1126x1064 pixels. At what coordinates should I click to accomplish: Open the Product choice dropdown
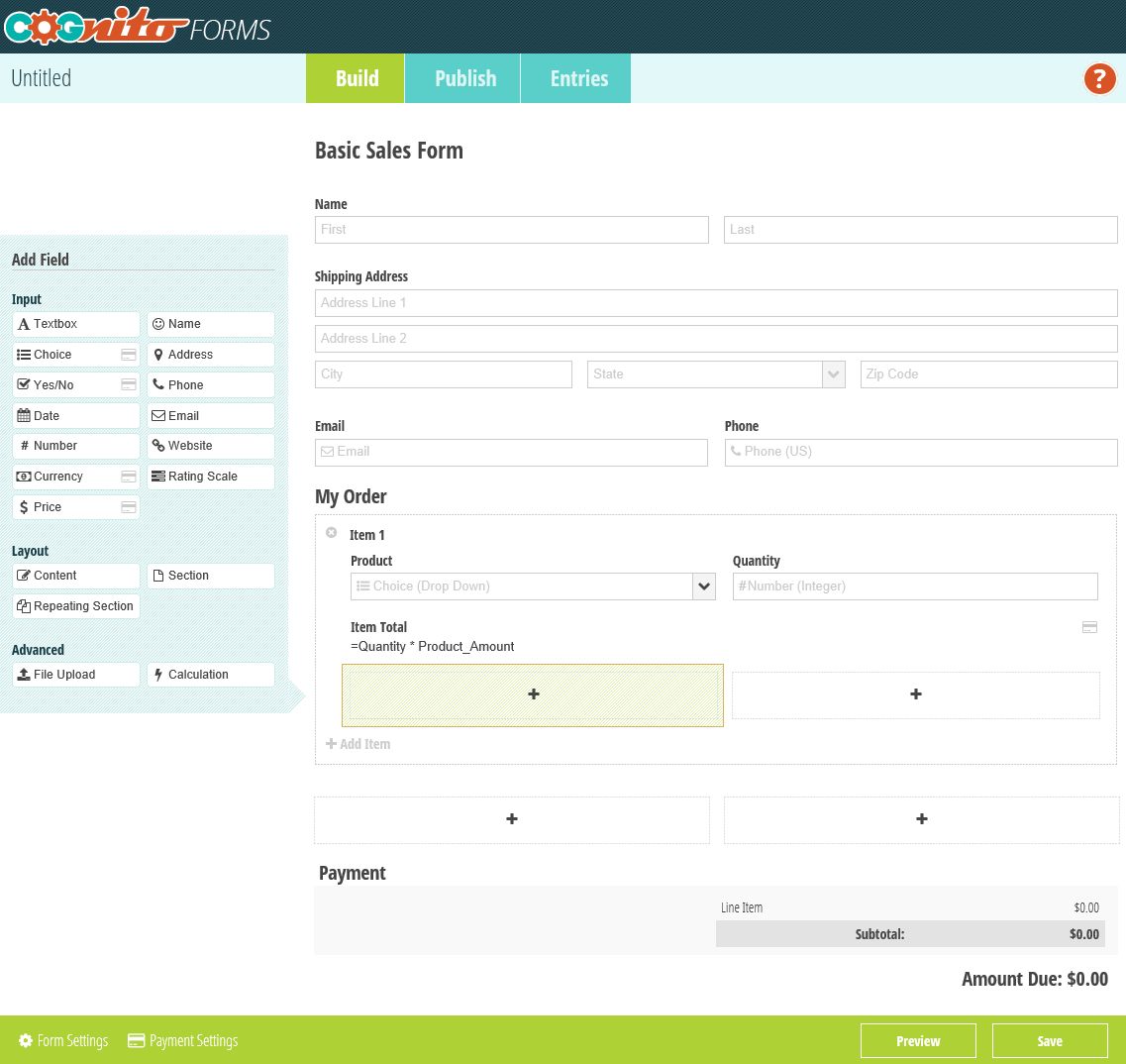[703, 585]
